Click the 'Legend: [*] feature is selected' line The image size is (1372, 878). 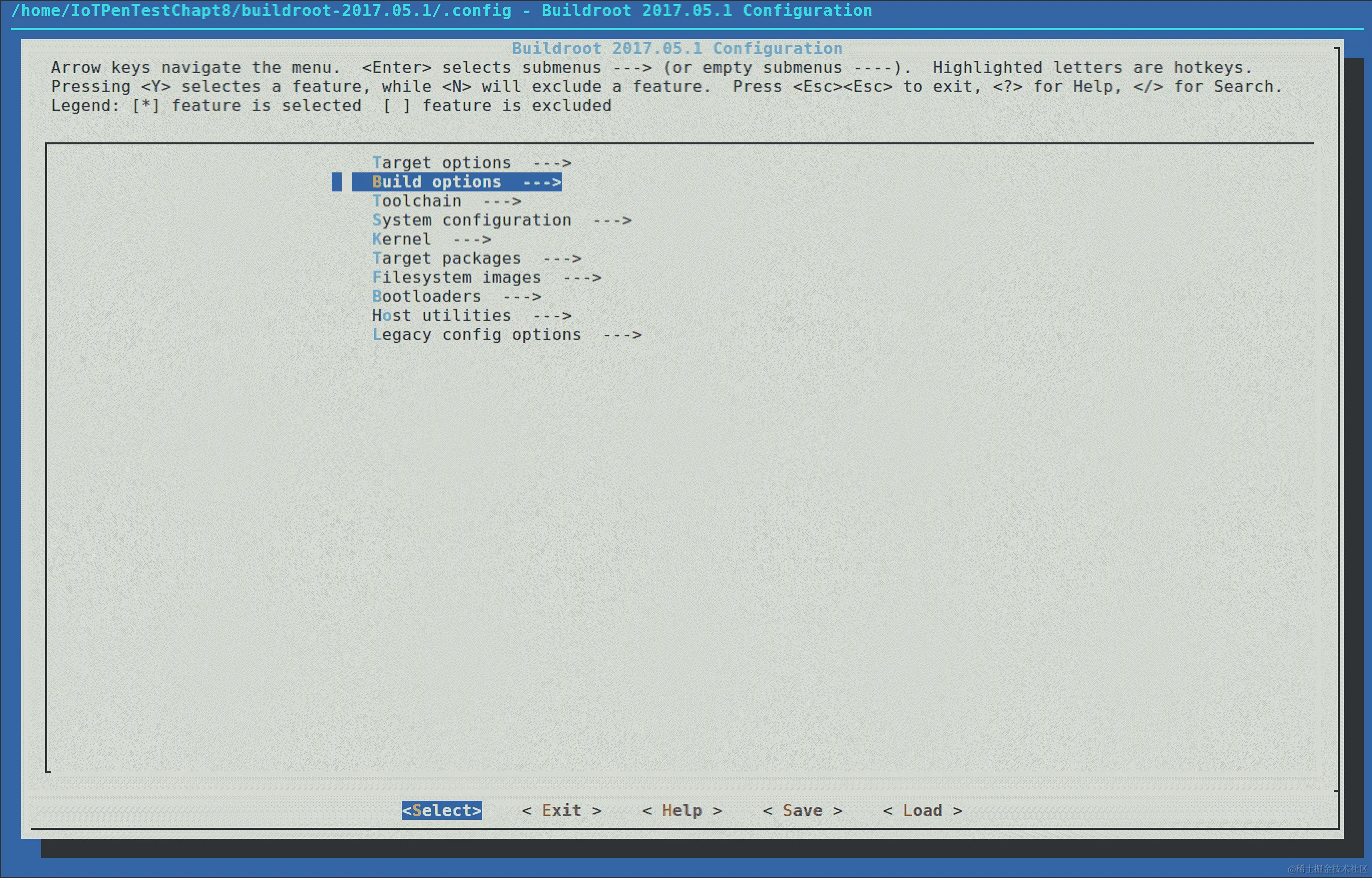(331, 106)
